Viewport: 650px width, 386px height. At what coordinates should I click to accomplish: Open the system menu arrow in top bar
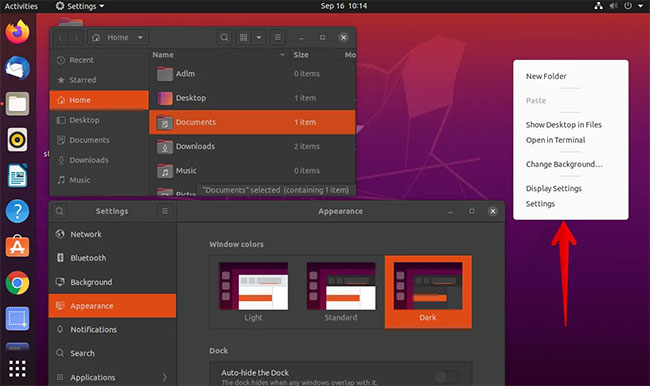point(640,6)
